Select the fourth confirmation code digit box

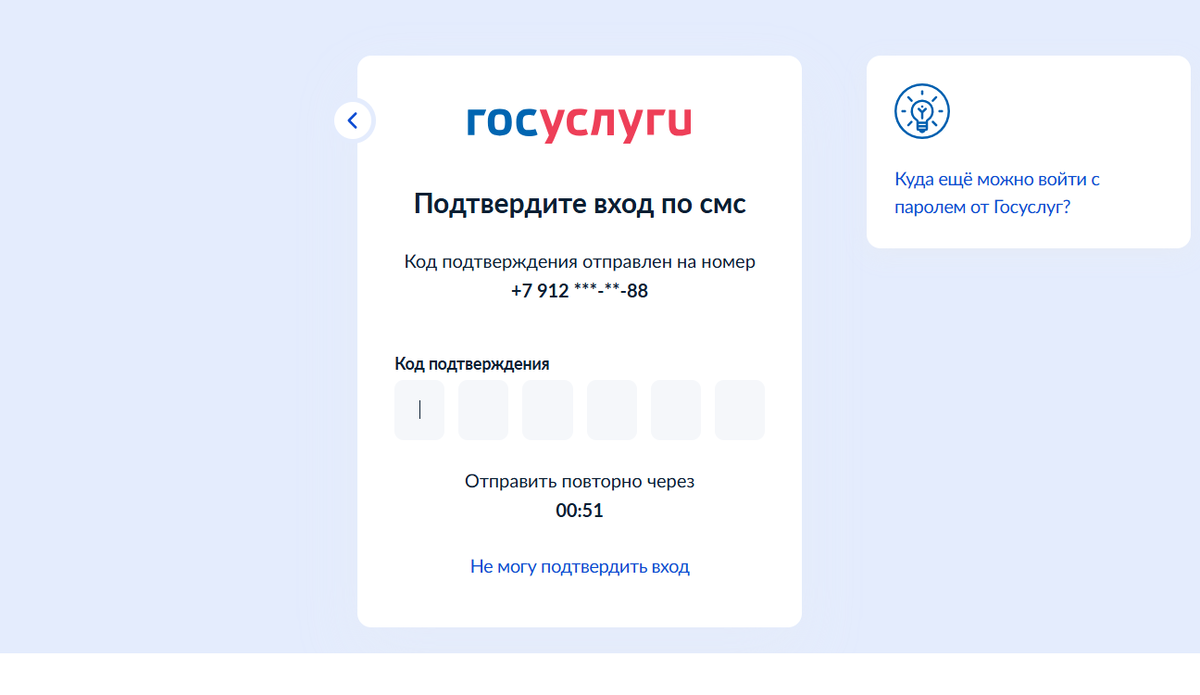tap(612, 410)
